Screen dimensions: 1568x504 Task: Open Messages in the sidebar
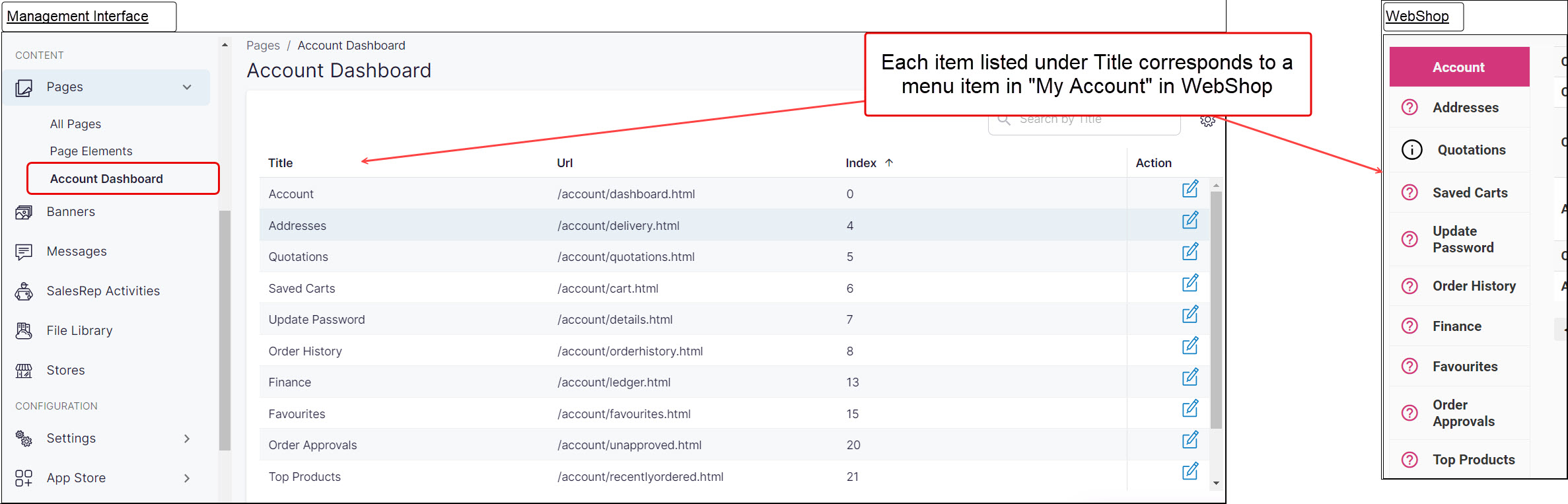(77, 252)
